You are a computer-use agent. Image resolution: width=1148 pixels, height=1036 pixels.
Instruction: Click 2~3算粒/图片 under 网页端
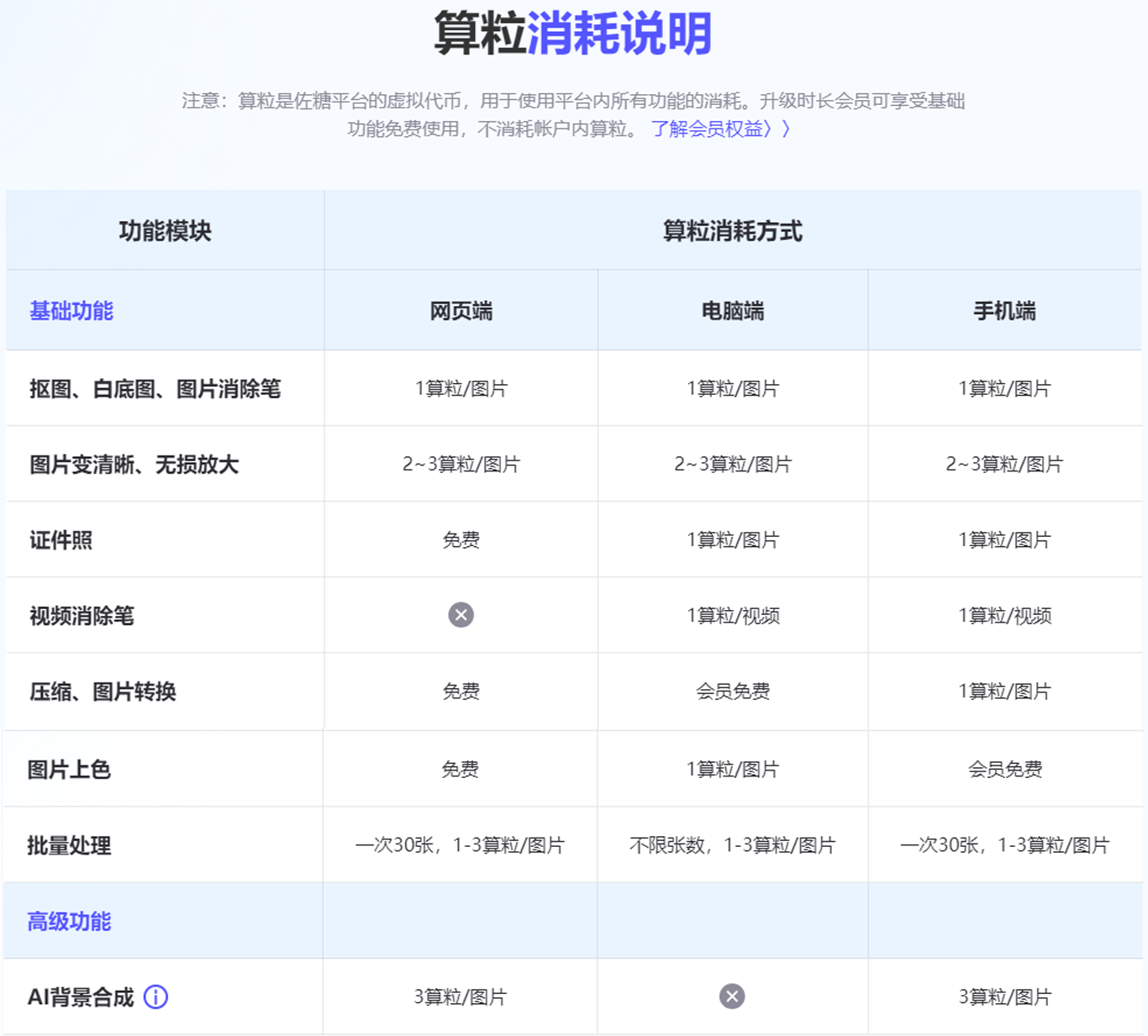(x=461, y=465)
